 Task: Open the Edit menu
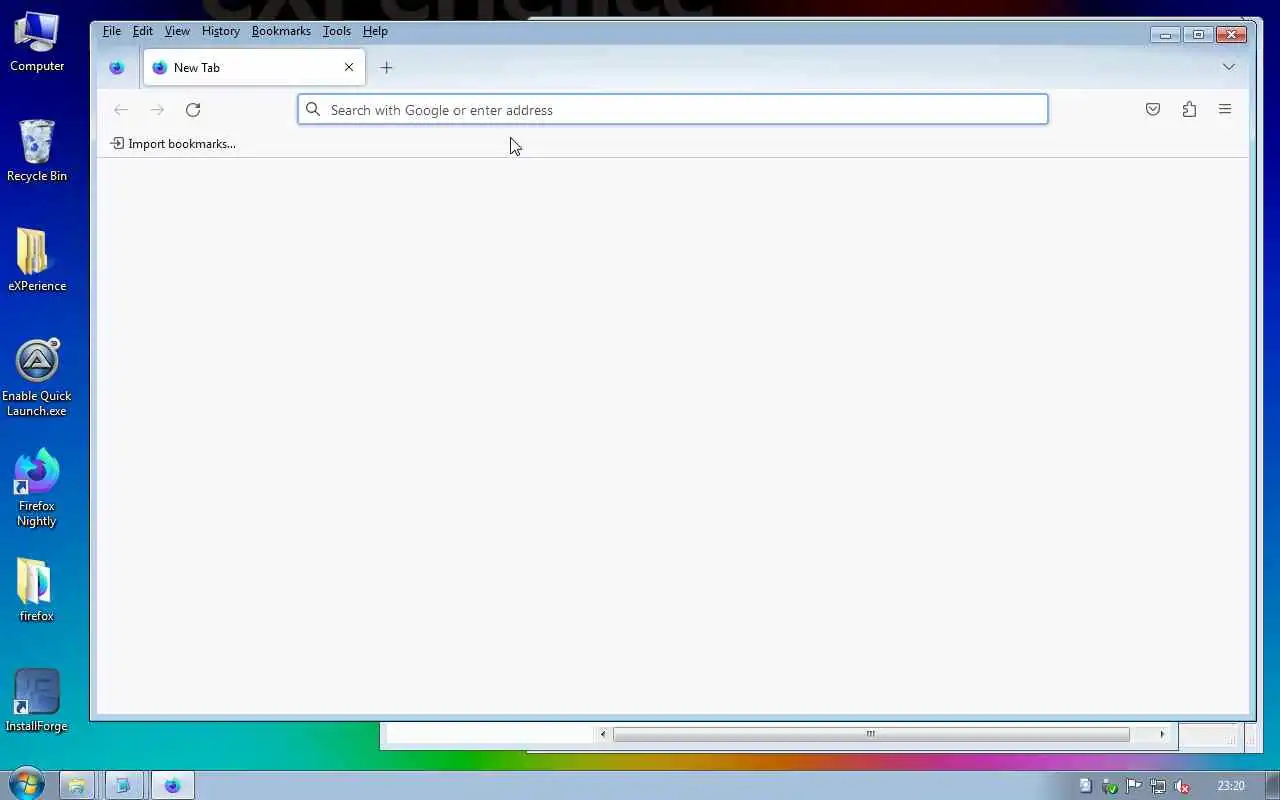pyautogui.click(x=143, y=31)
